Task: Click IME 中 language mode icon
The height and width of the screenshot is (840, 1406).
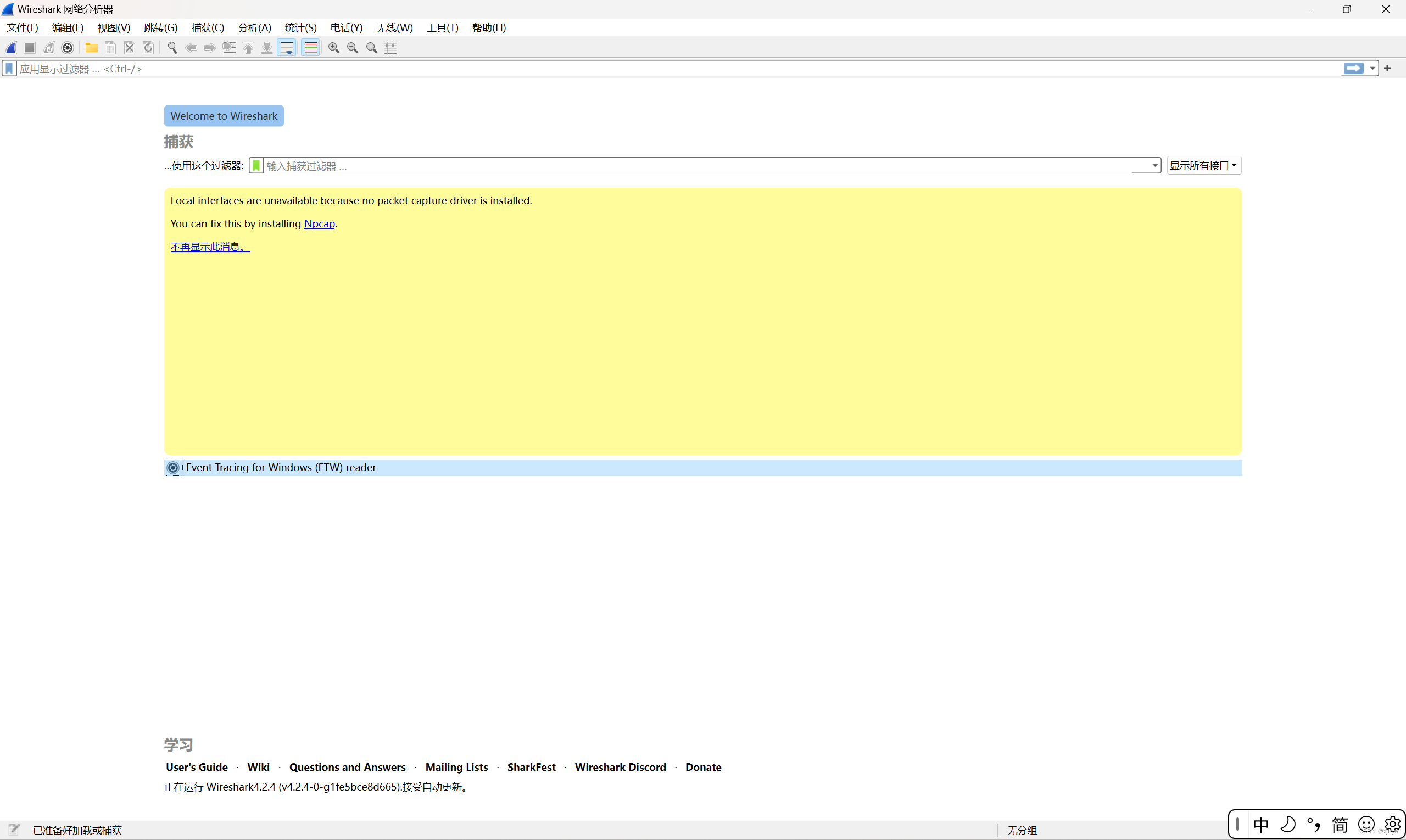Action: tap(1261, 825)
